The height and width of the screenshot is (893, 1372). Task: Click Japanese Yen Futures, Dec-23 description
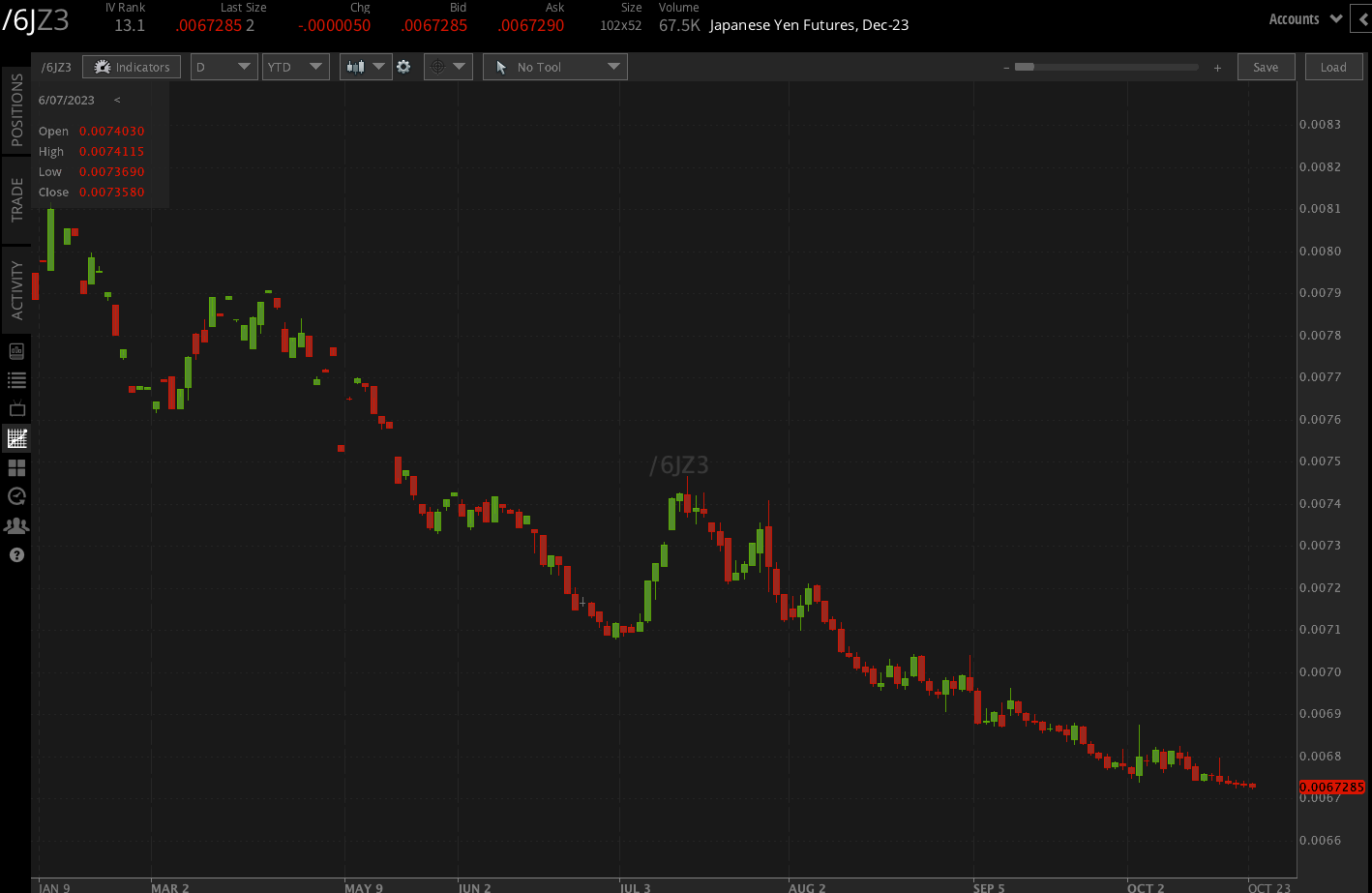(x=809, y=26)
